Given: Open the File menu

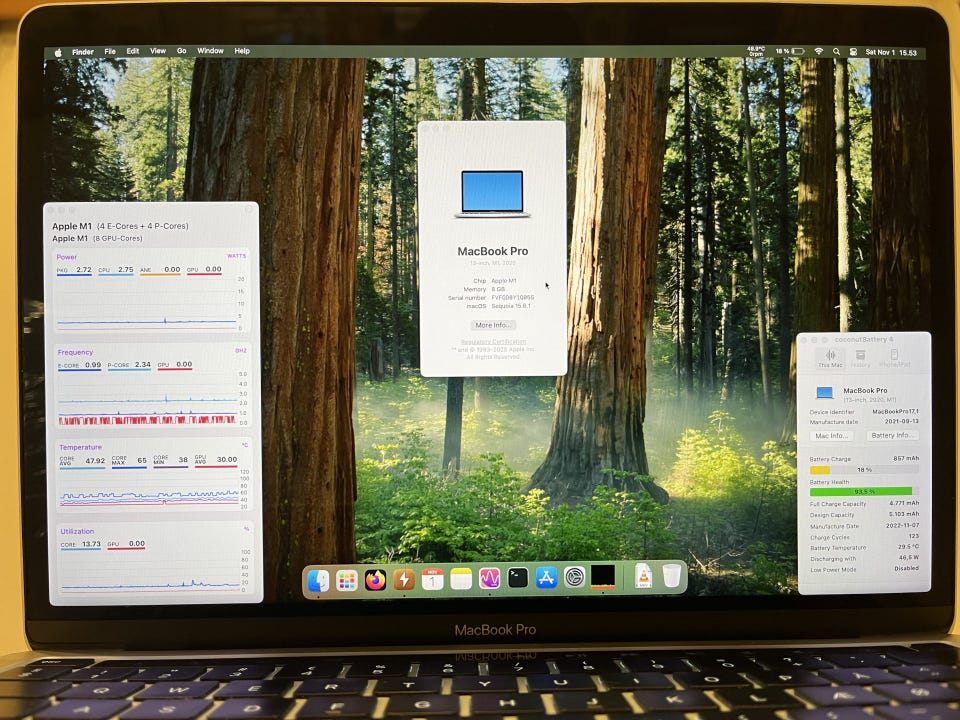Looking at the screenshot, I should click(110, 51).
